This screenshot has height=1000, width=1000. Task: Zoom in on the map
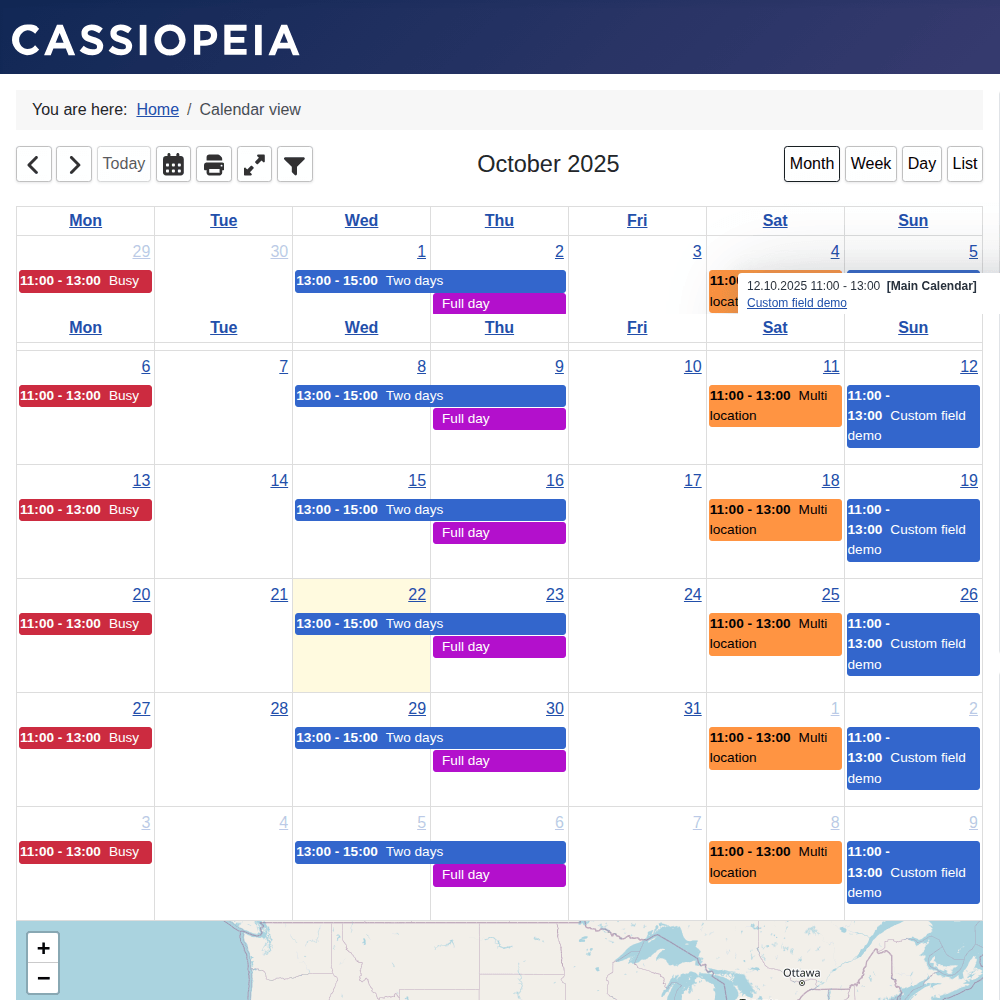[43, 947]
